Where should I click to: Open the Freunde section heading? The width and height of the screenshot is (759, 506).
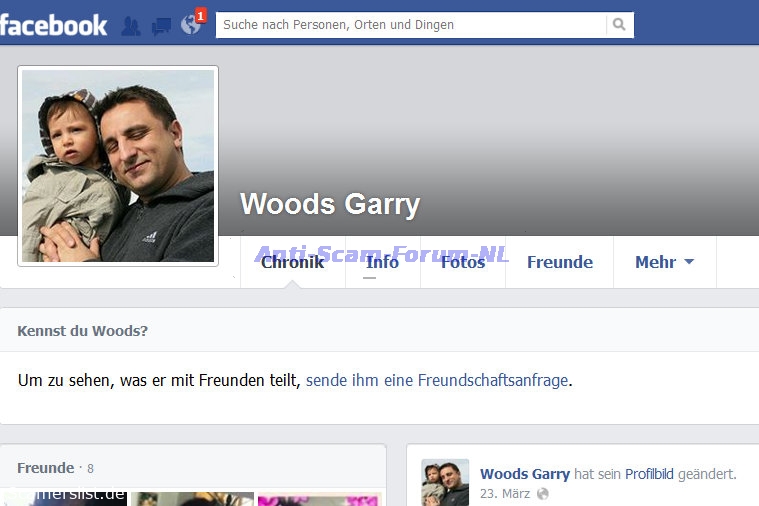(x=45, y=468)
